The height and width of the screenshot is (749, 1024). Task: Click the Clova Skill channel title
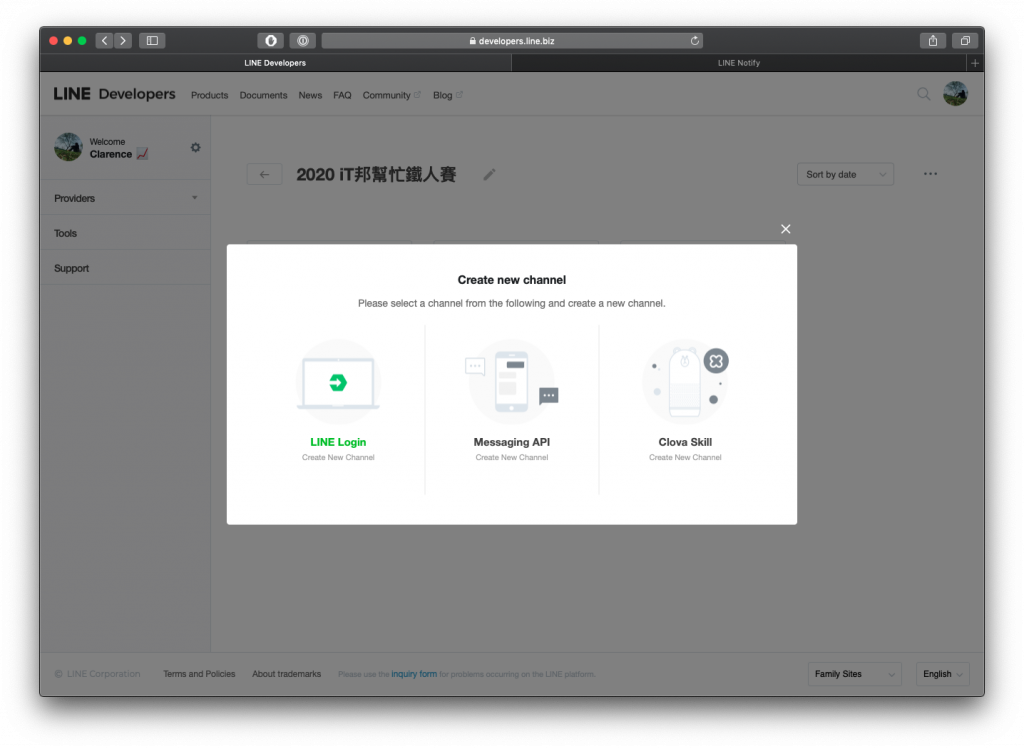[685, 442]
